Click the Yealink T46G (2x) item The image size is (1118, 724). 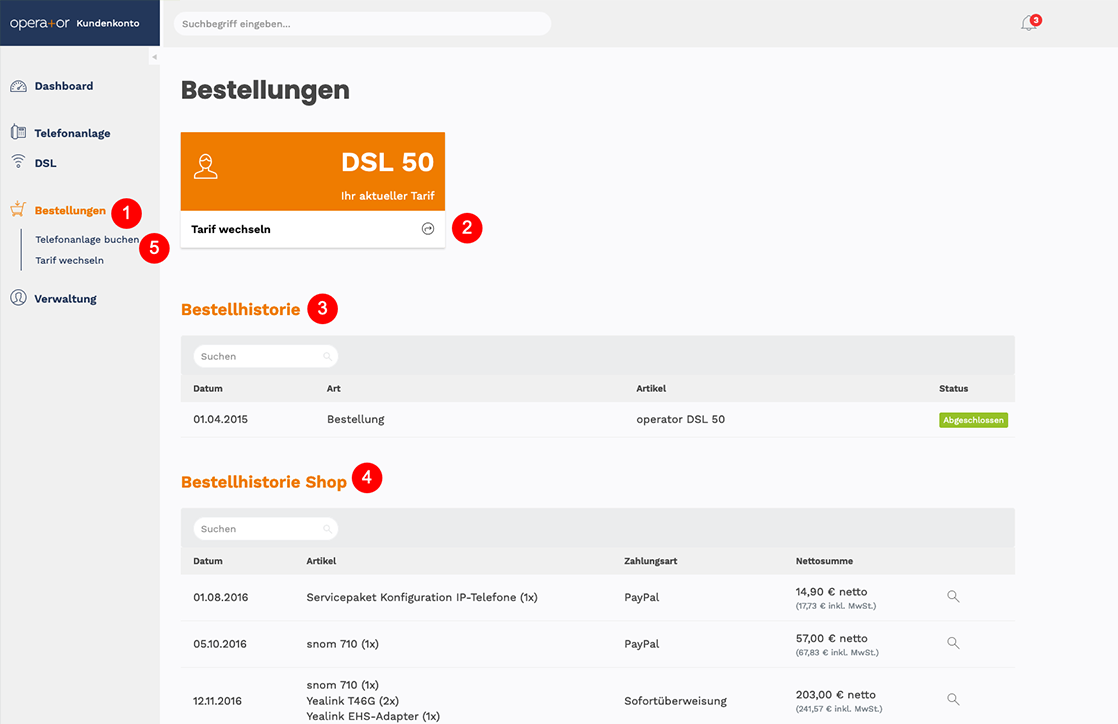[352, 700]
